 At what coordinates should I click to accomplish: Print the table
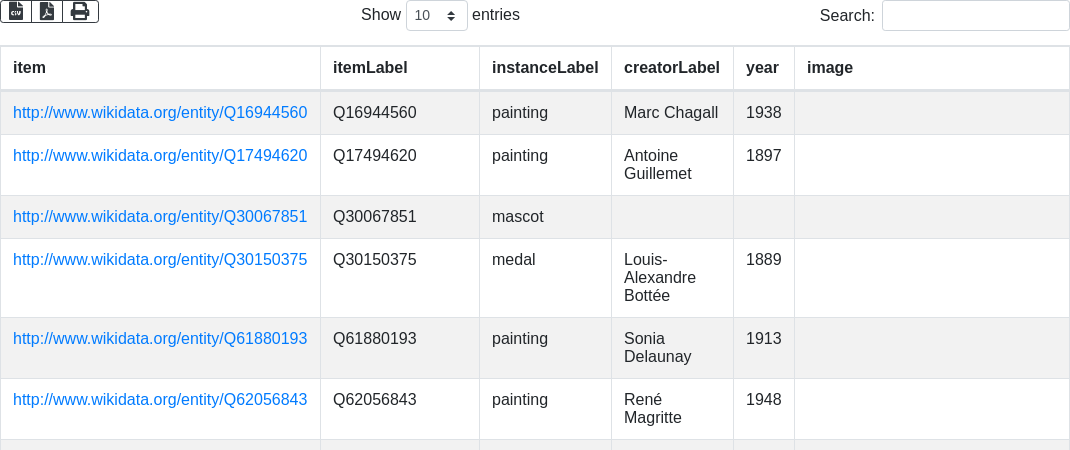coord(80,11)
